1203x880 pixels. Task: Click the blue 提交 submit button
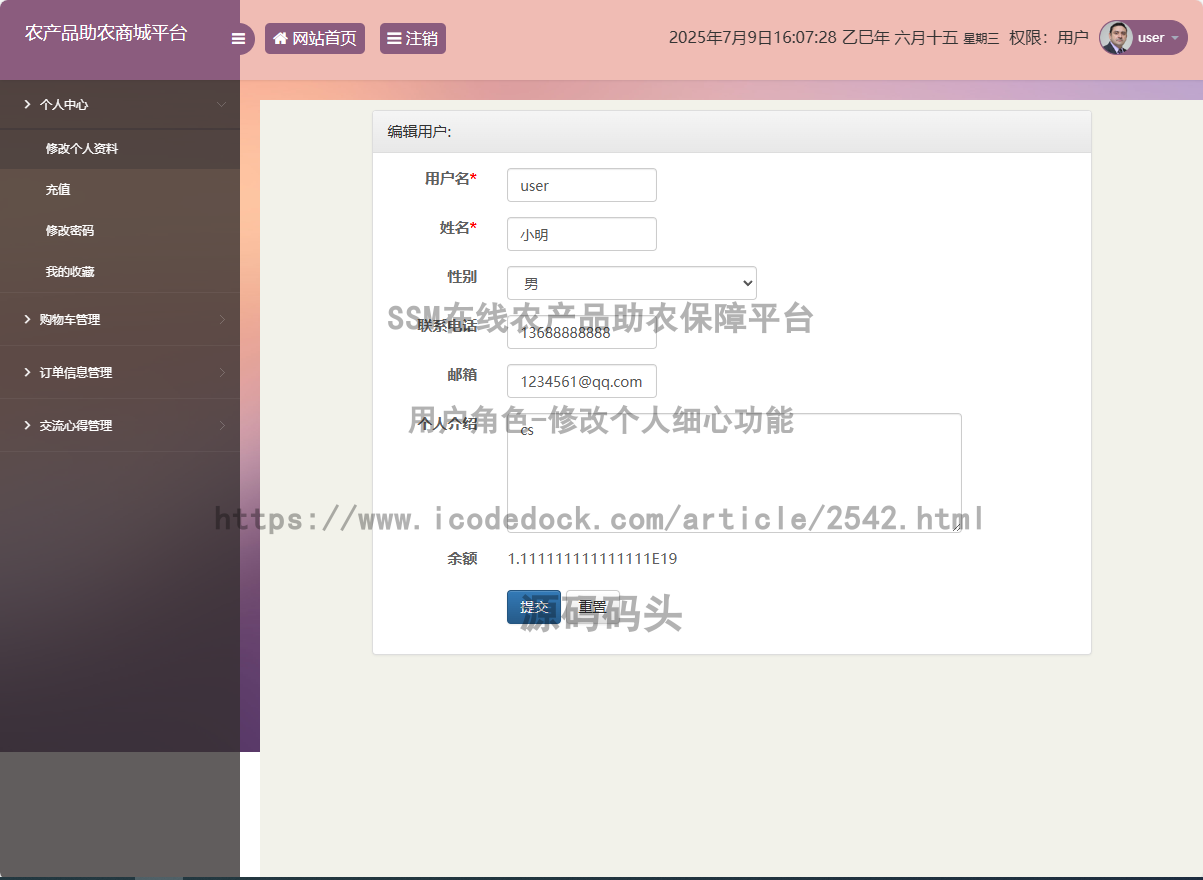click(534, 607)
